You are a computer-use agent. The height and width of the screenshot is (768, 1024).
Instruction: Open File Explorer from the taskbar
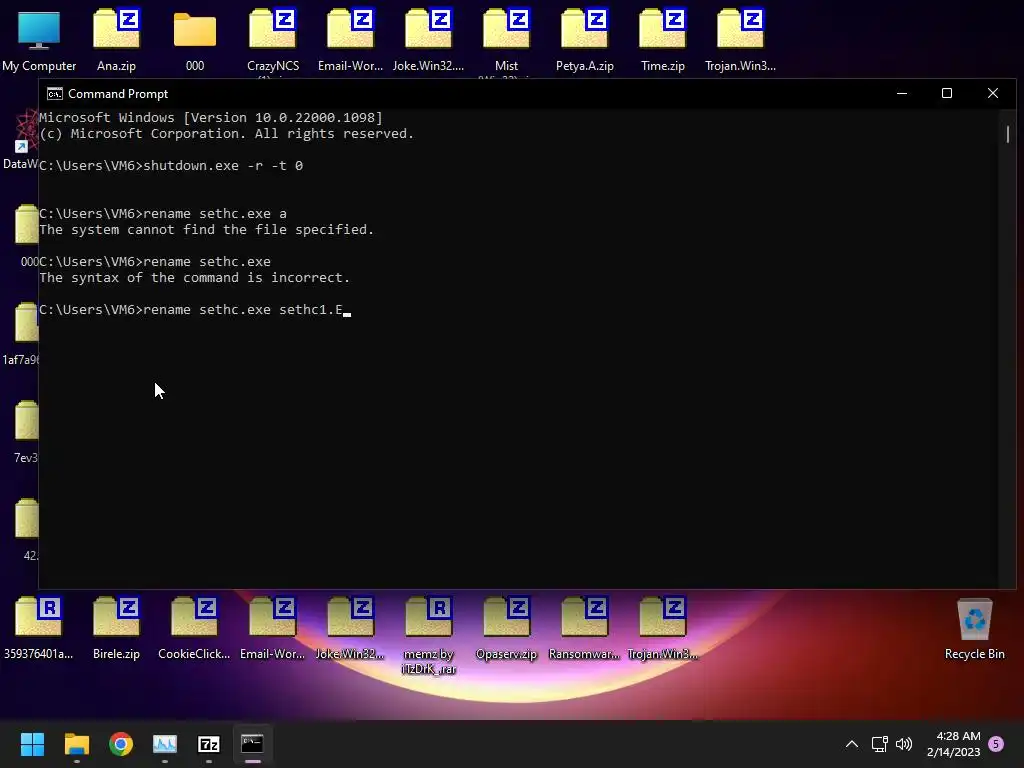pos(76,744)
